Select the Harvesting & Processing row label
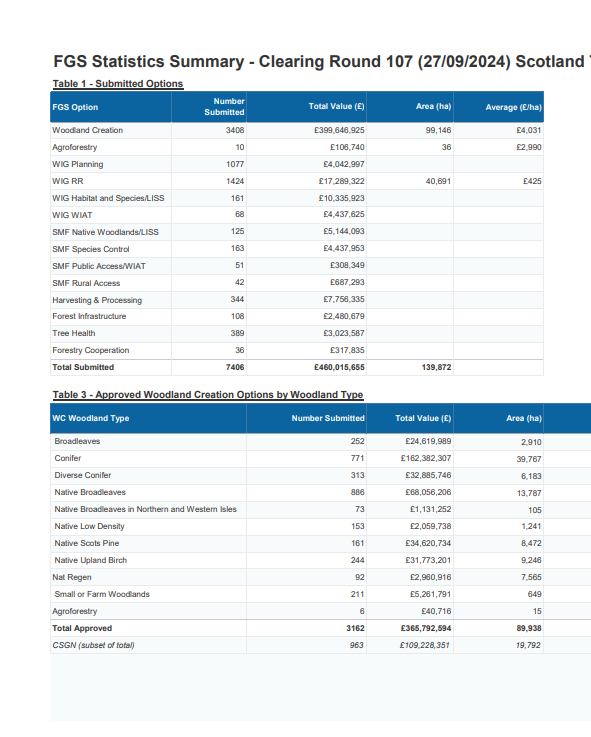The width and height of the screenshot is (591, 737). (97, 300)
